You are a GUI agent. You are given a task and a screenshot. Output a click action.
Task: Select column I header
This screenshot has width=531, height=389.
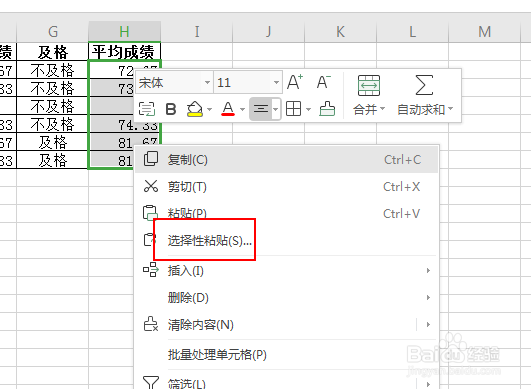(197, 32)
